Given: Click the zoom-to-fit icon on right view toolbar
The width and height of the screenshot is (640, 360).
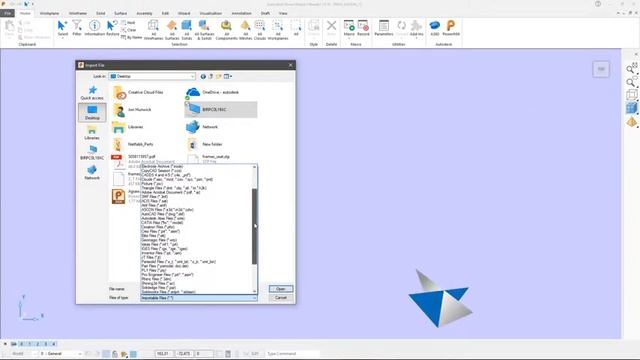Looking at the screenshot, I should pos(631,69).
